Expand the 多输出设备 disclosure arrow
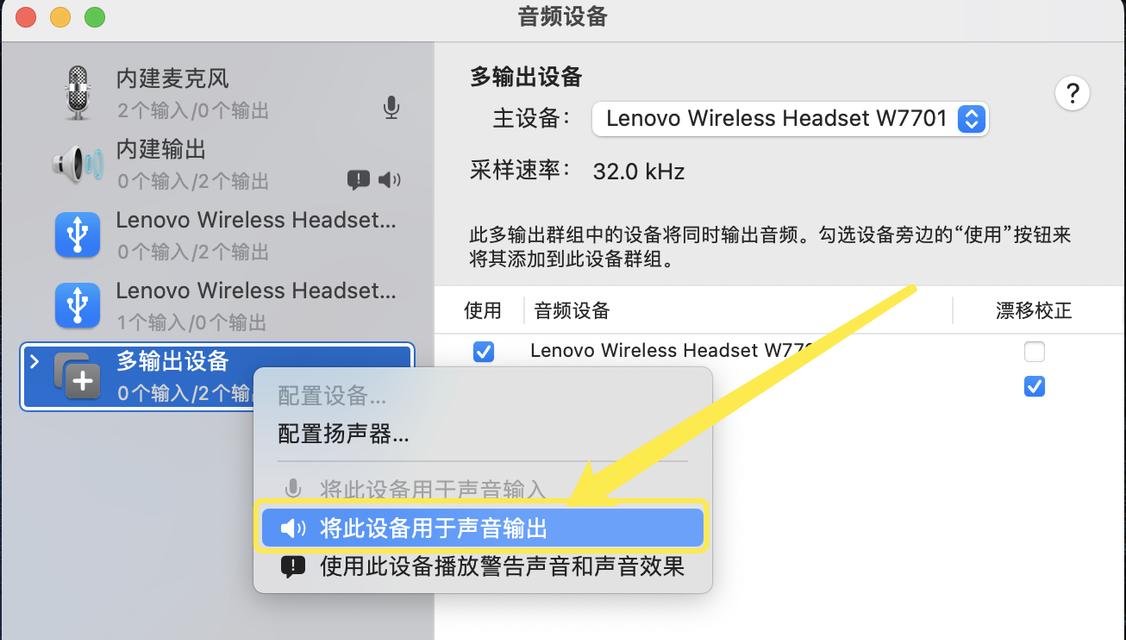This screenshot has width=1126, height=640. pyautogui.click(x=34, y=361)
